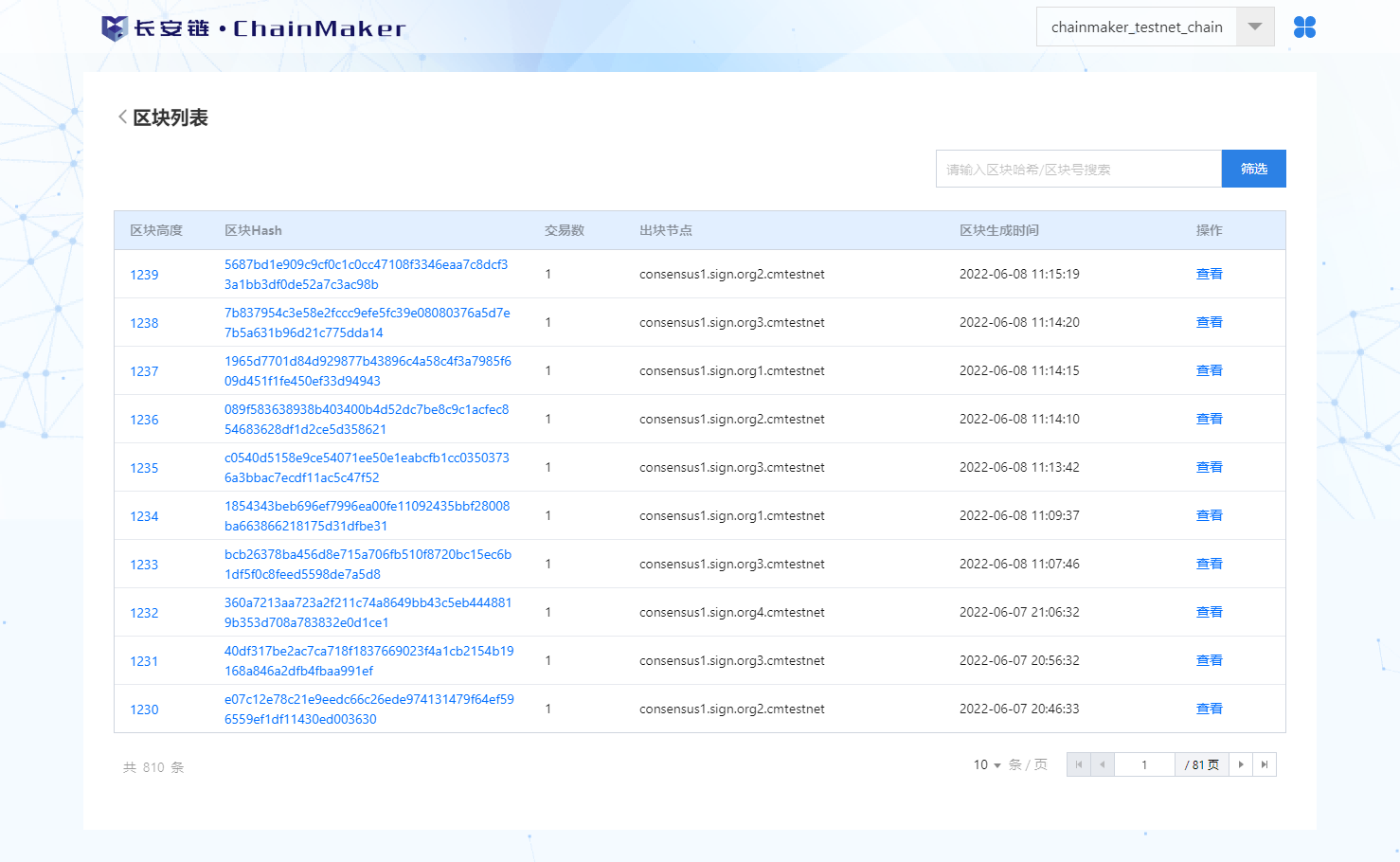Viewport: 1400px width, 862px height.
Task: Open block height 1239 link
Action: [x=144, y=275]
